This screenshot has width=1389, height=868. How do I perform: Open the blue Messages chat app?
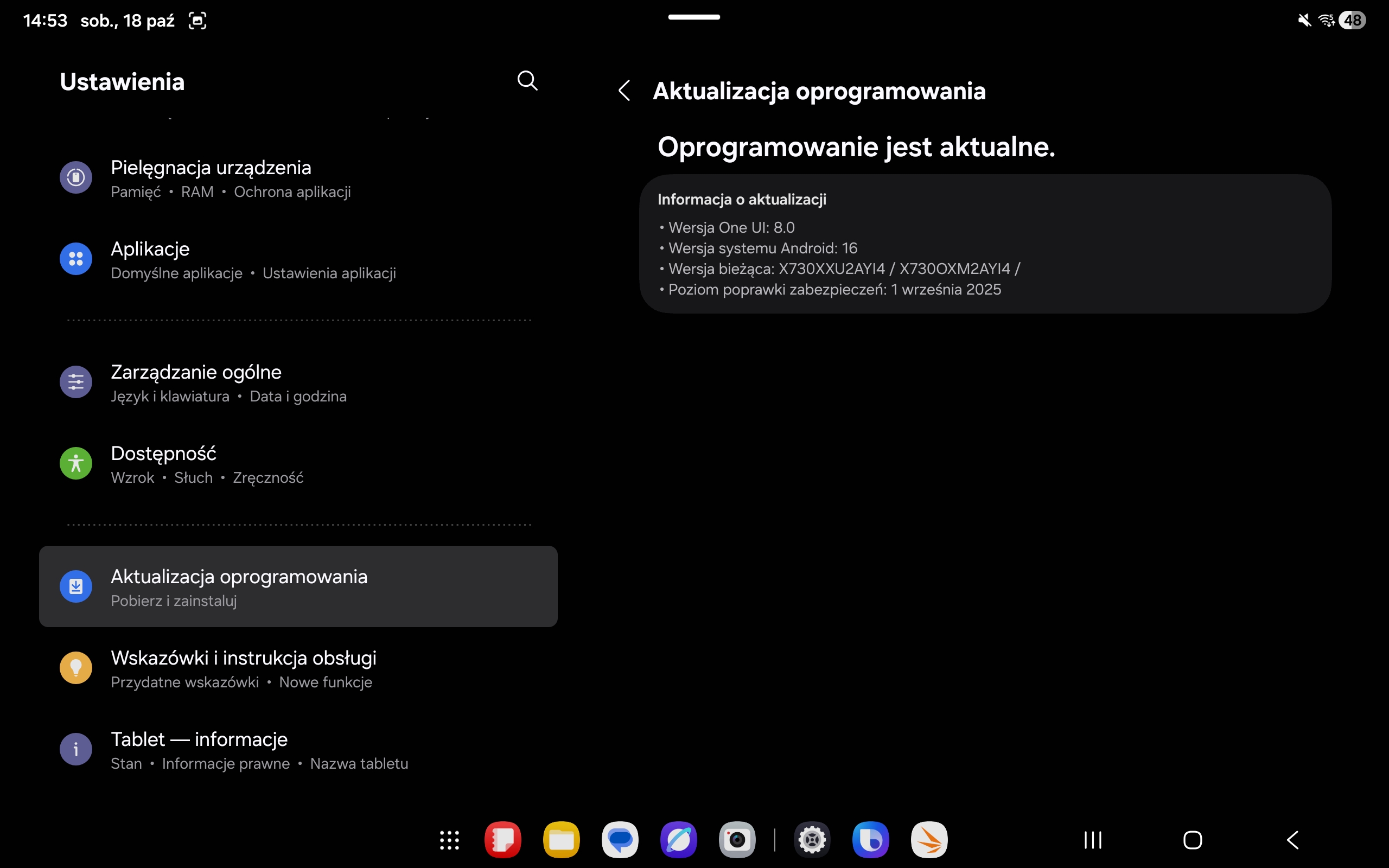[620, 840]
